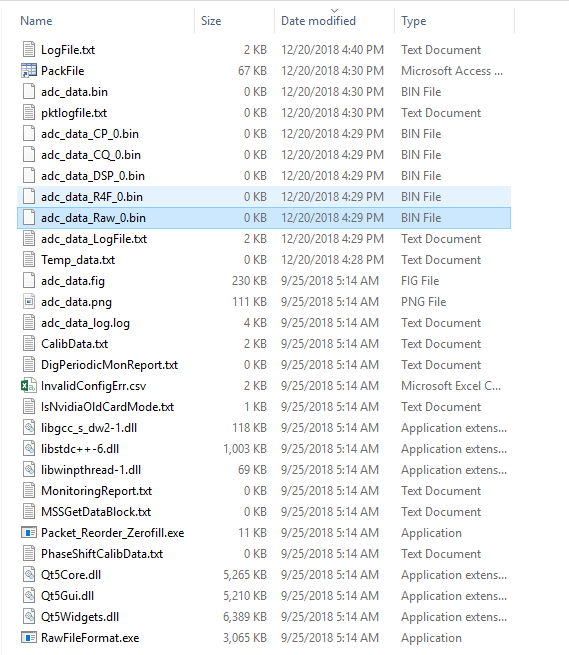This screenshot has width=569, height=655.
Task: Click the FIG File type cell
Action: click(x=420, y=280)
